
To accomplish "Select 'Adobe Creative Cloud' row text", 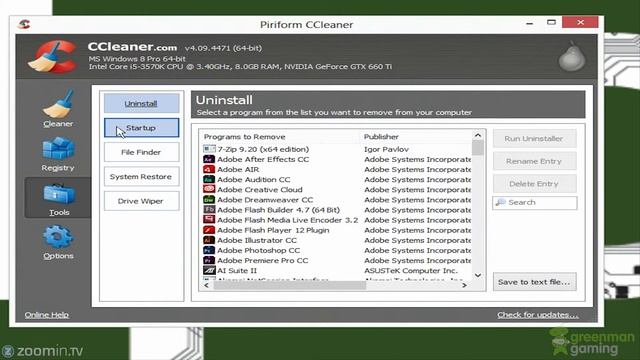I will point(260,189).
